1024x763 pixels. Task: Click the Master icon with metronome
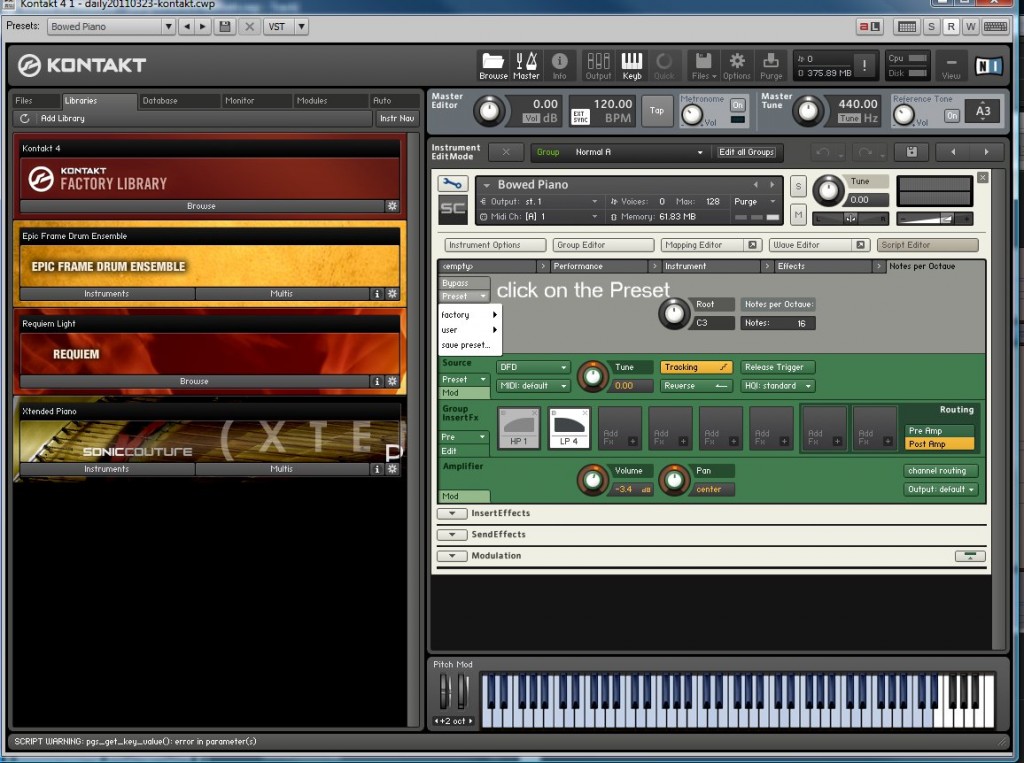click(526, 65)
